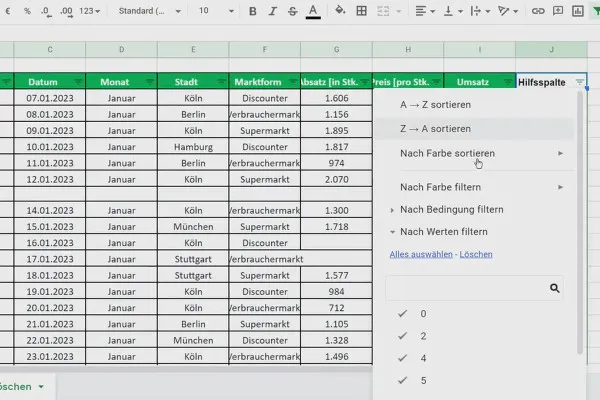Open Nach Farbe sortieren submenu
The width and height of the screenshot is (600, 400).
point(474,153)
